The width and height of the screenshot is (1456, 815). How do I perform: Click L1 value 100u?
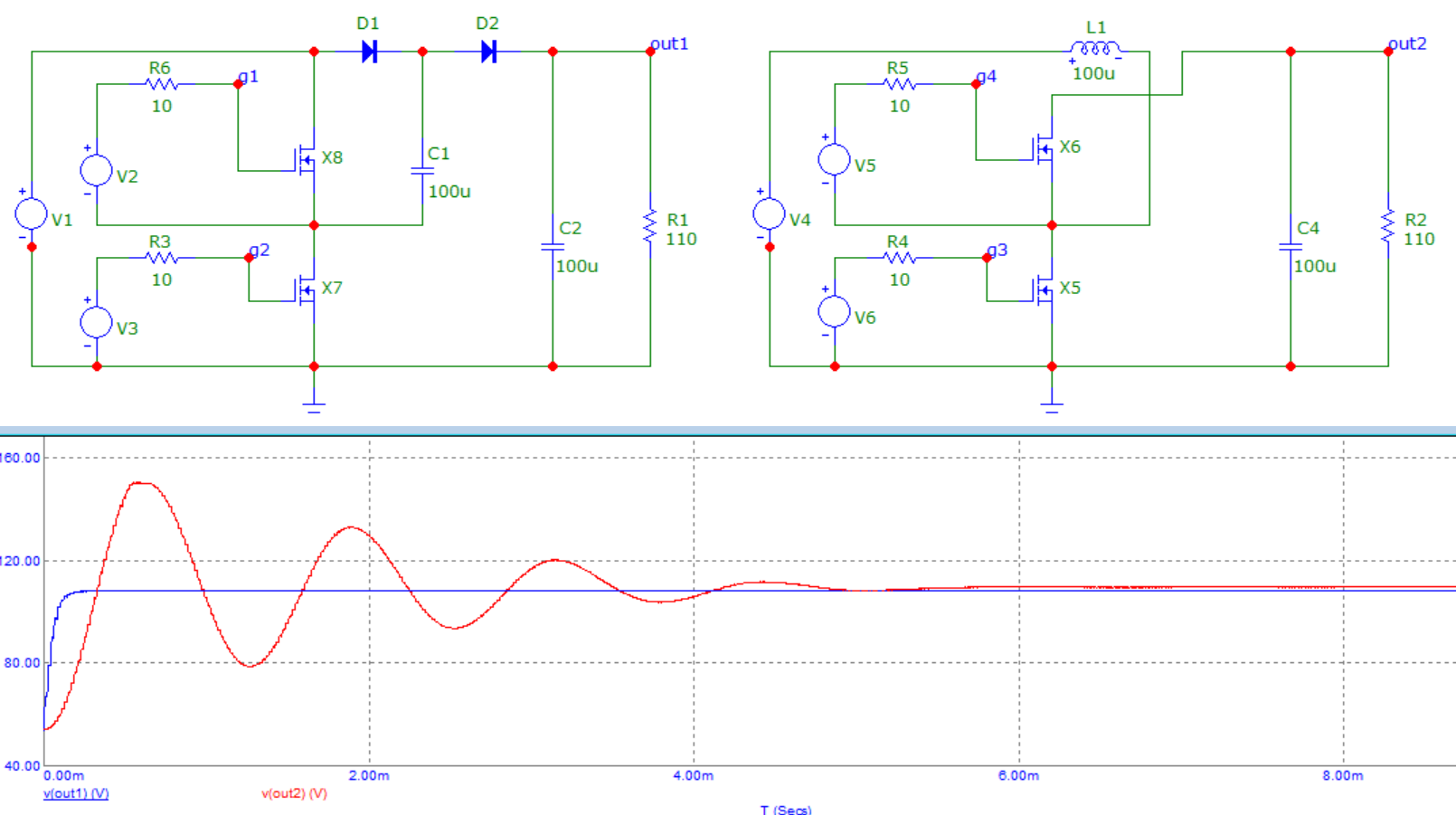(1093, 73)
